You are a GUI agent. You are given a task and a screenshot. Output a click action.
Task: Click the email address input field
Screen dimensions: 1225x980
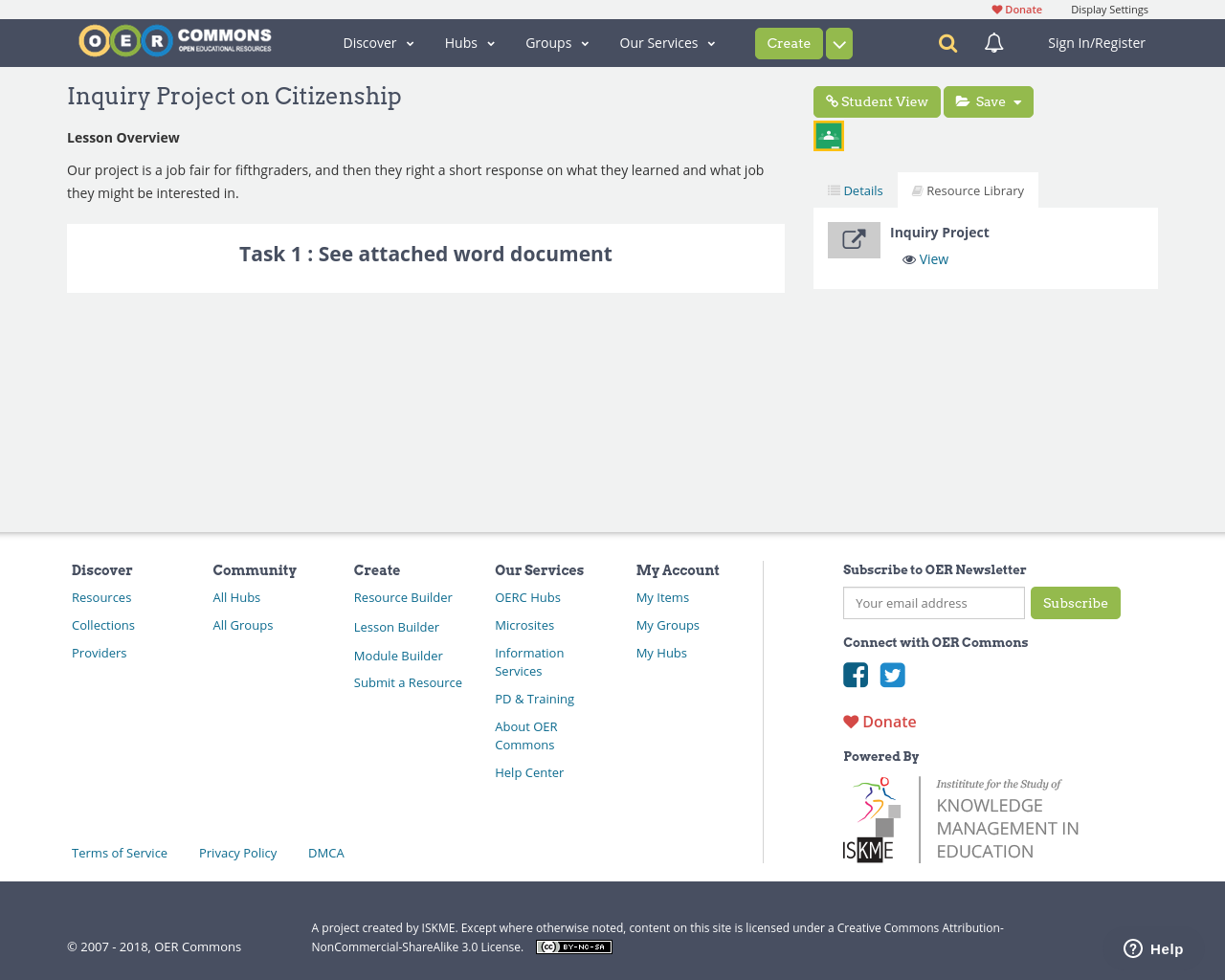(933, 603)
